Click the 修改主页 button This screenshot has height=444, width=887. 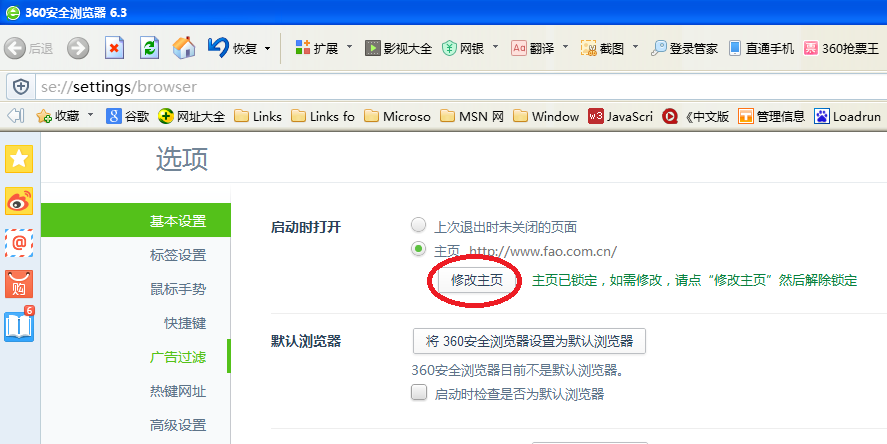[x=476, y=280]
